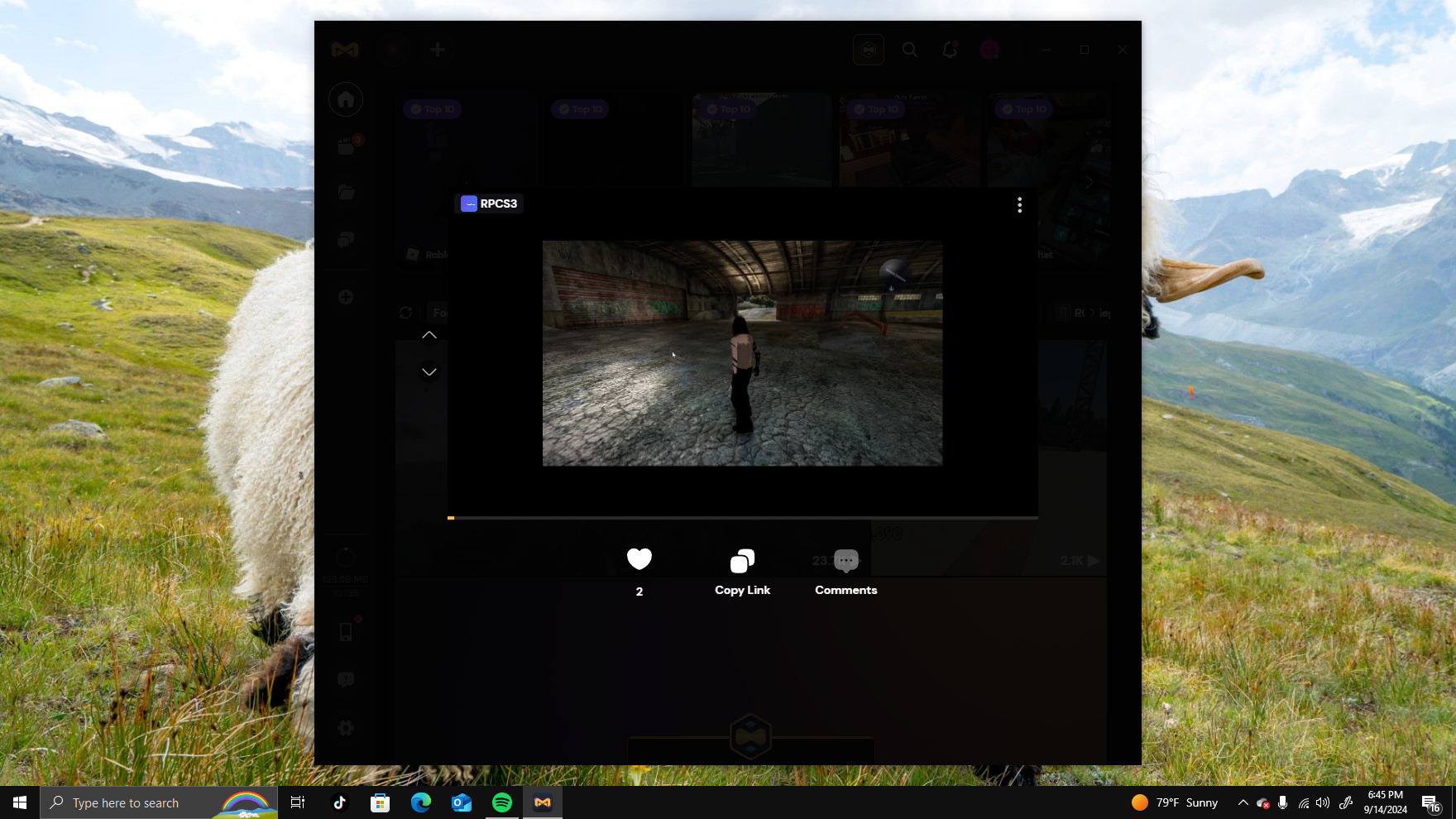Open the volume control tray icon
The width and height of the screenshot is (1456, 819).
1323,802
